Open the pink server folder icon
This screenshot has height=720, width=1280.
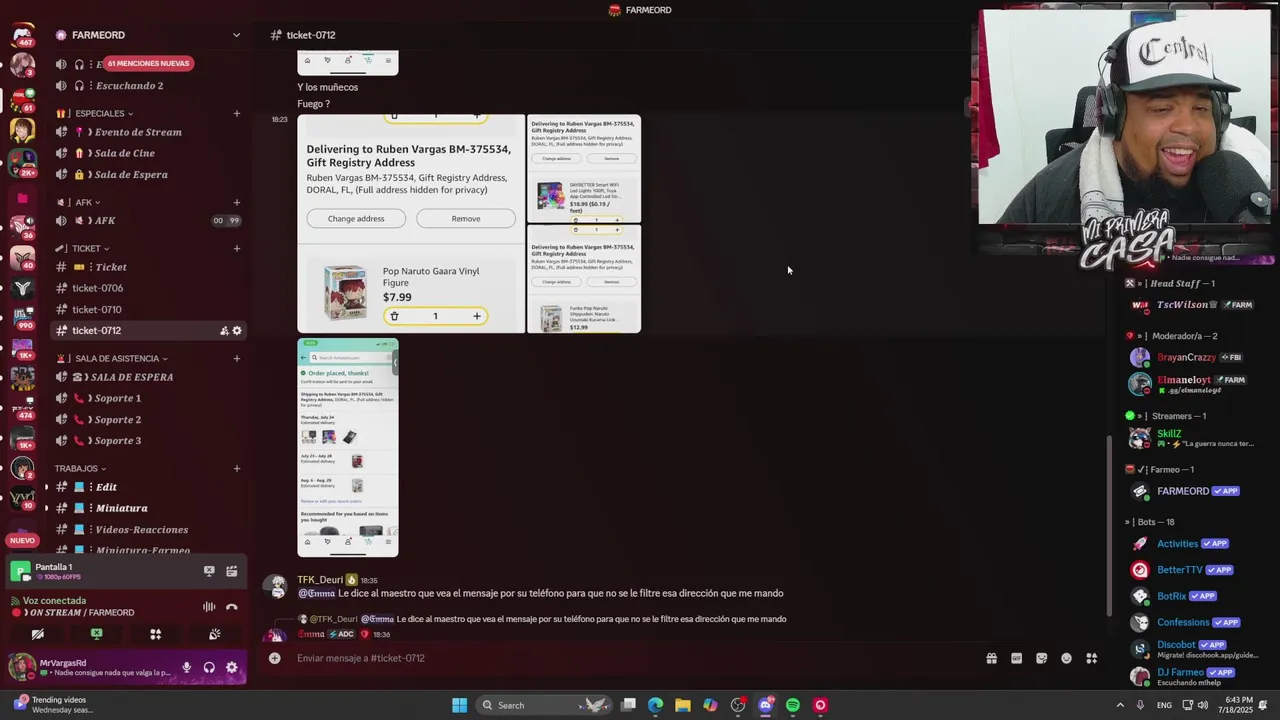tap(22, 199)
